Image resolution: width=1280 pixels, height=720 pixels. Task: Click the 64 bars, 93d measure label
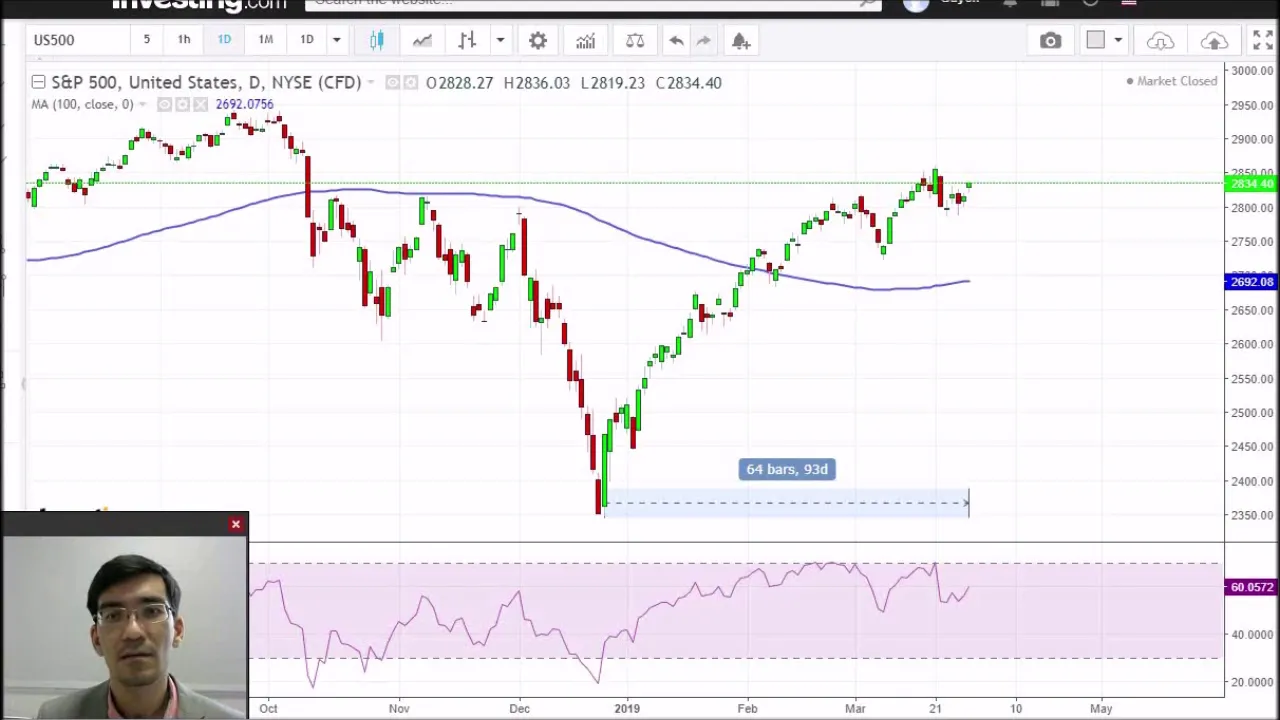[x=787, y=469]
